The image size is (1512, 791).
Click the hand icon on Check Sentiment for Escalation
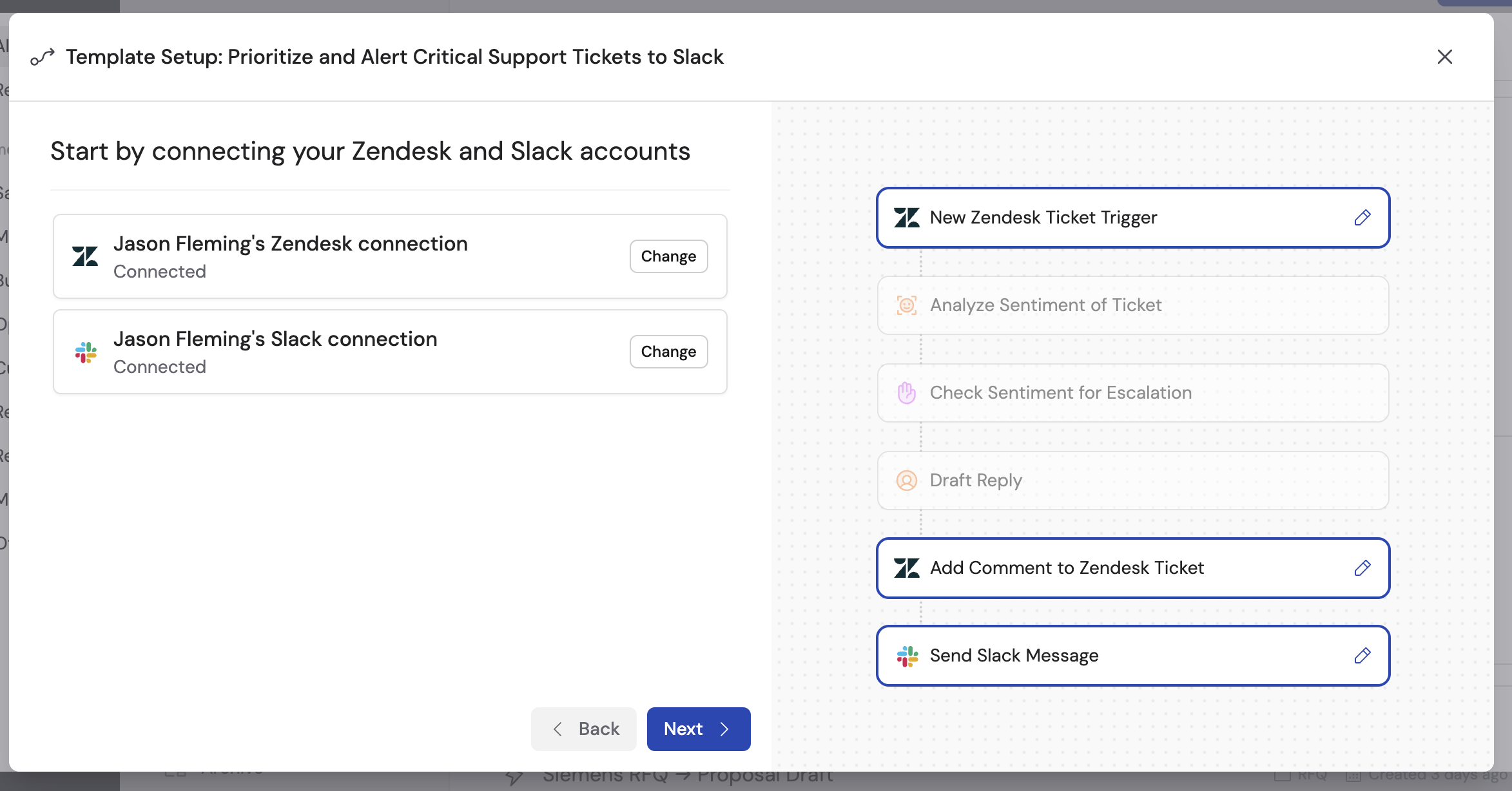coord(906,393)
